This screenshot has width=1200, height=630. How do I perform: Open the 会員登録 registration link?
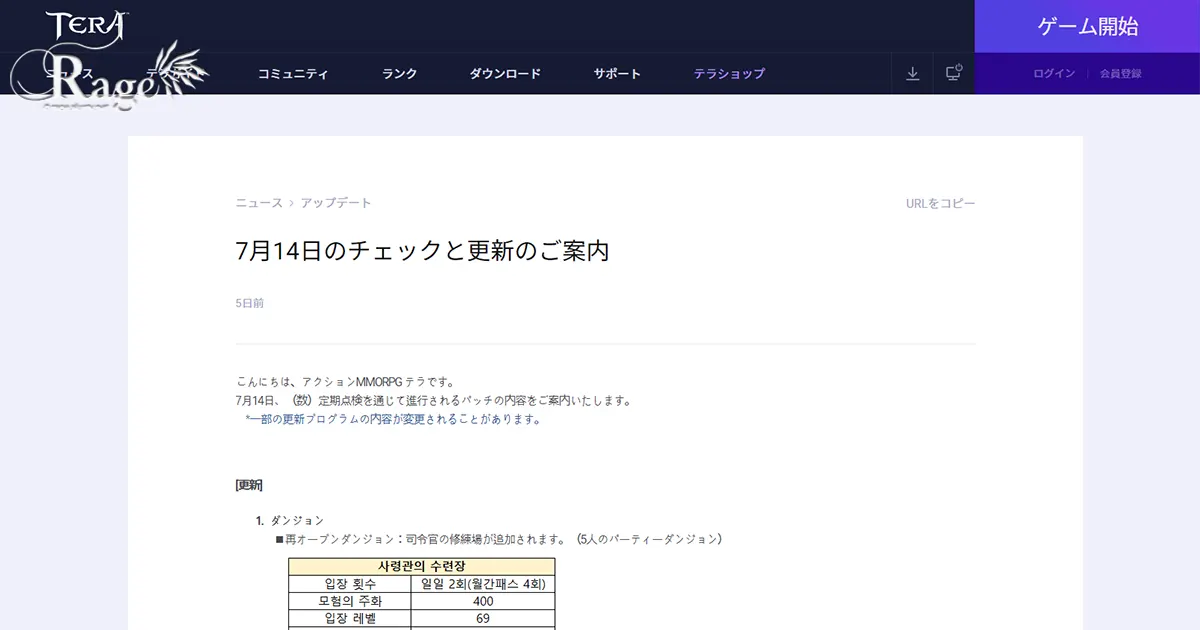1121,72
